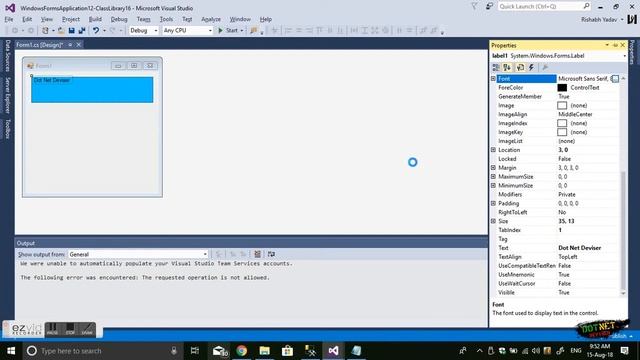Open the File menu

pyautogui.click(x=9, y=19)
